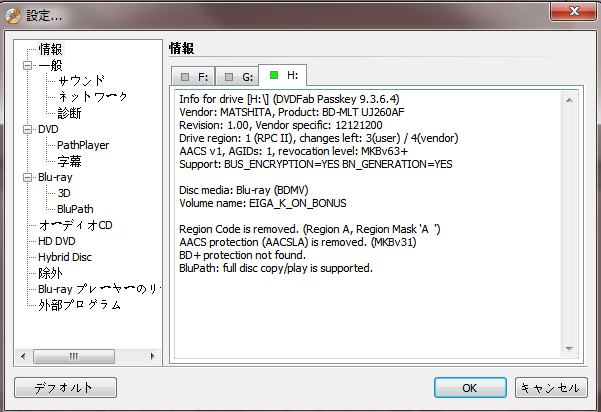
Task: Click the 'Info for drive [H:\]' line
Action: (x=289, y=99)
